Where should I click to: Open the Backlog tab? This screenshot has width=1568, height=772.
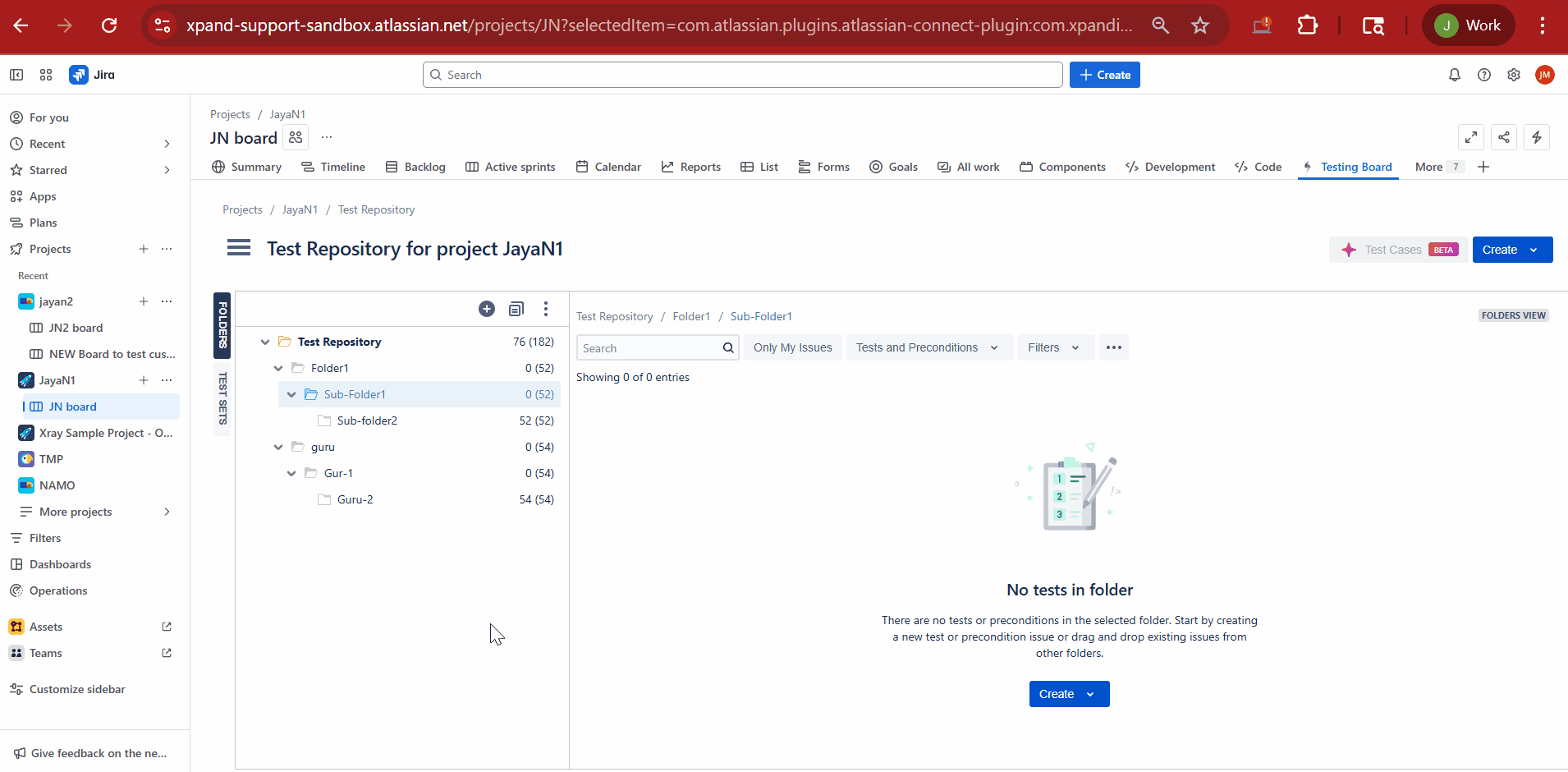click(415, 167)
